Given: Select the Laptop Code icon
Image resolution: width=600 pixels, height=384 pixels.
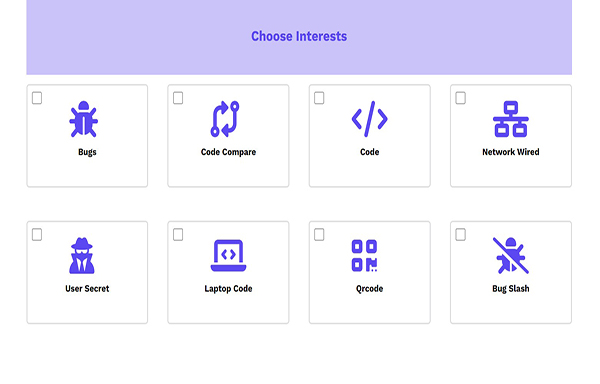Looking at the screenshot, I should [x=228, y=255].
